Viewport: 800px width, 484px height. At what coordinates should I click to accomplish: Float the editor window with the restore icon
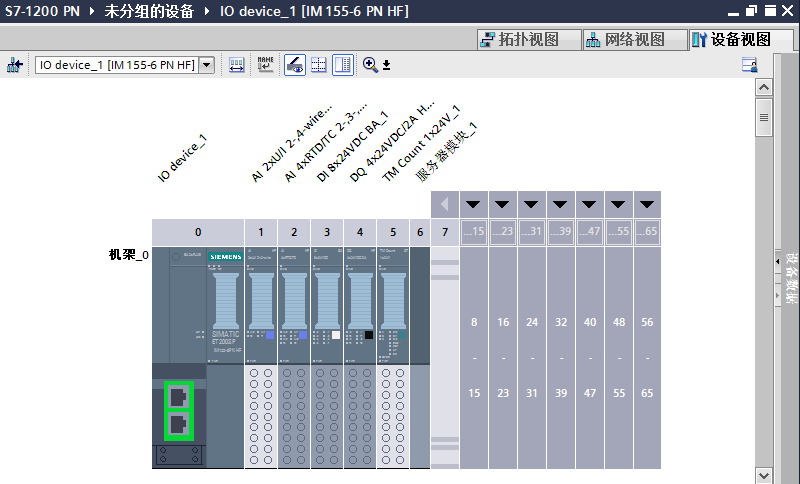tap(752, 11)
